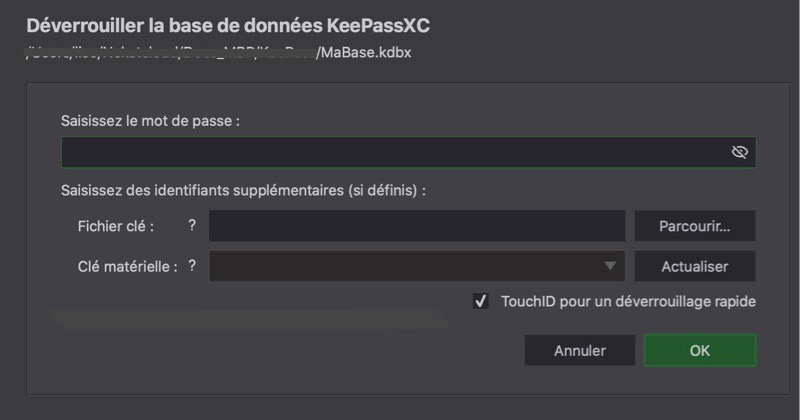Click into the Fichier clé path field

click(x=416, y=226)
